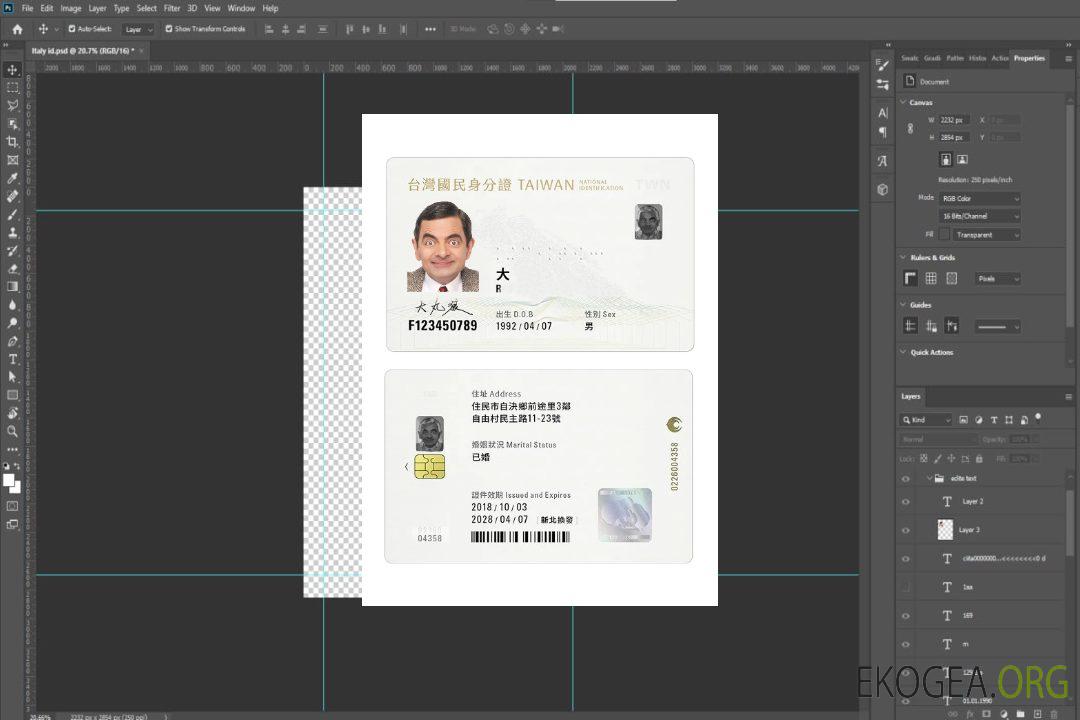Uncheck the Auto-Select checkbox
The image size is (1080, 720).
tap(70, 29)
